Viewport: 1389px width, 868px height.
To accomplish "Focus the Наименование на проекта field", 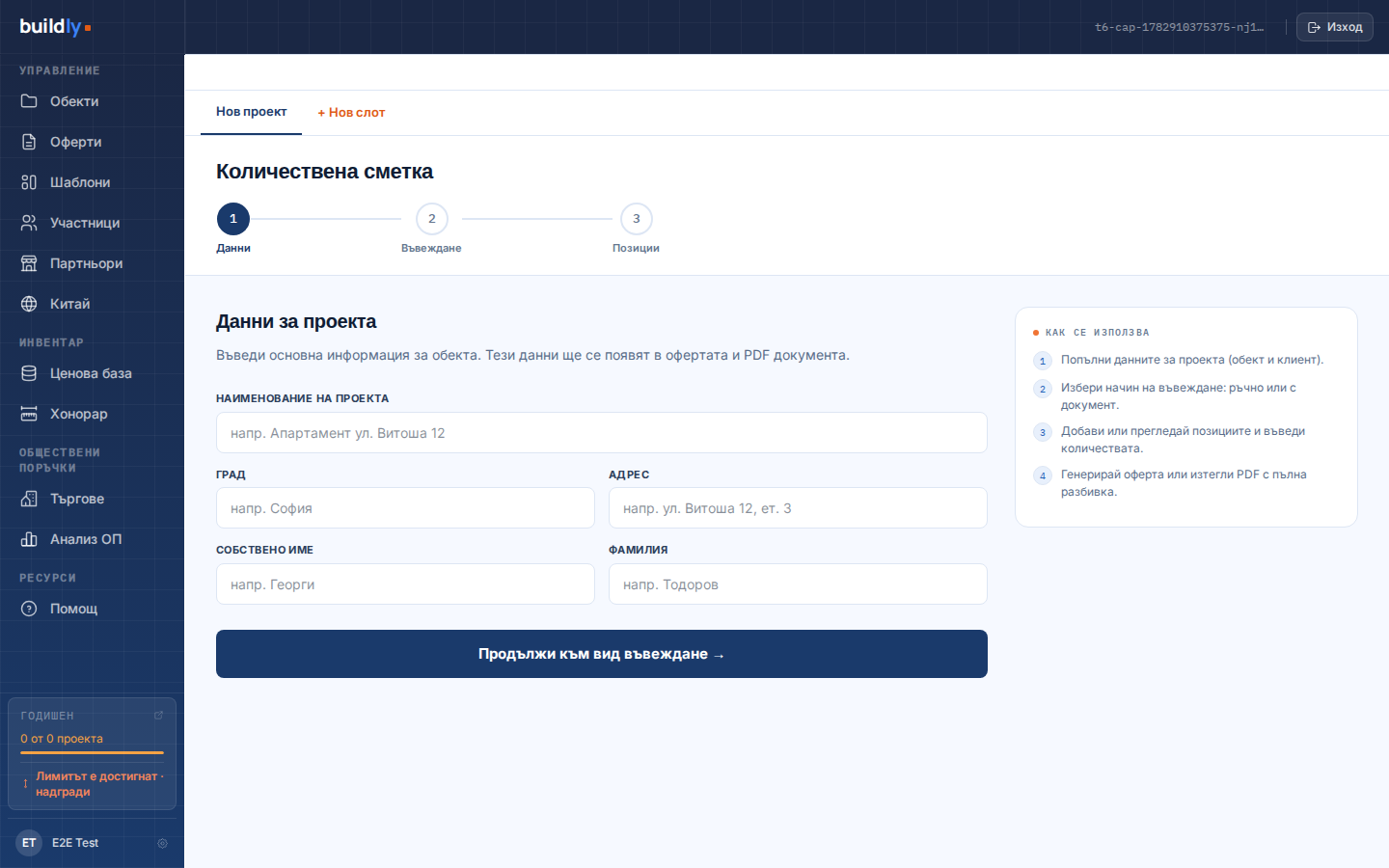I will coord(602,433).
